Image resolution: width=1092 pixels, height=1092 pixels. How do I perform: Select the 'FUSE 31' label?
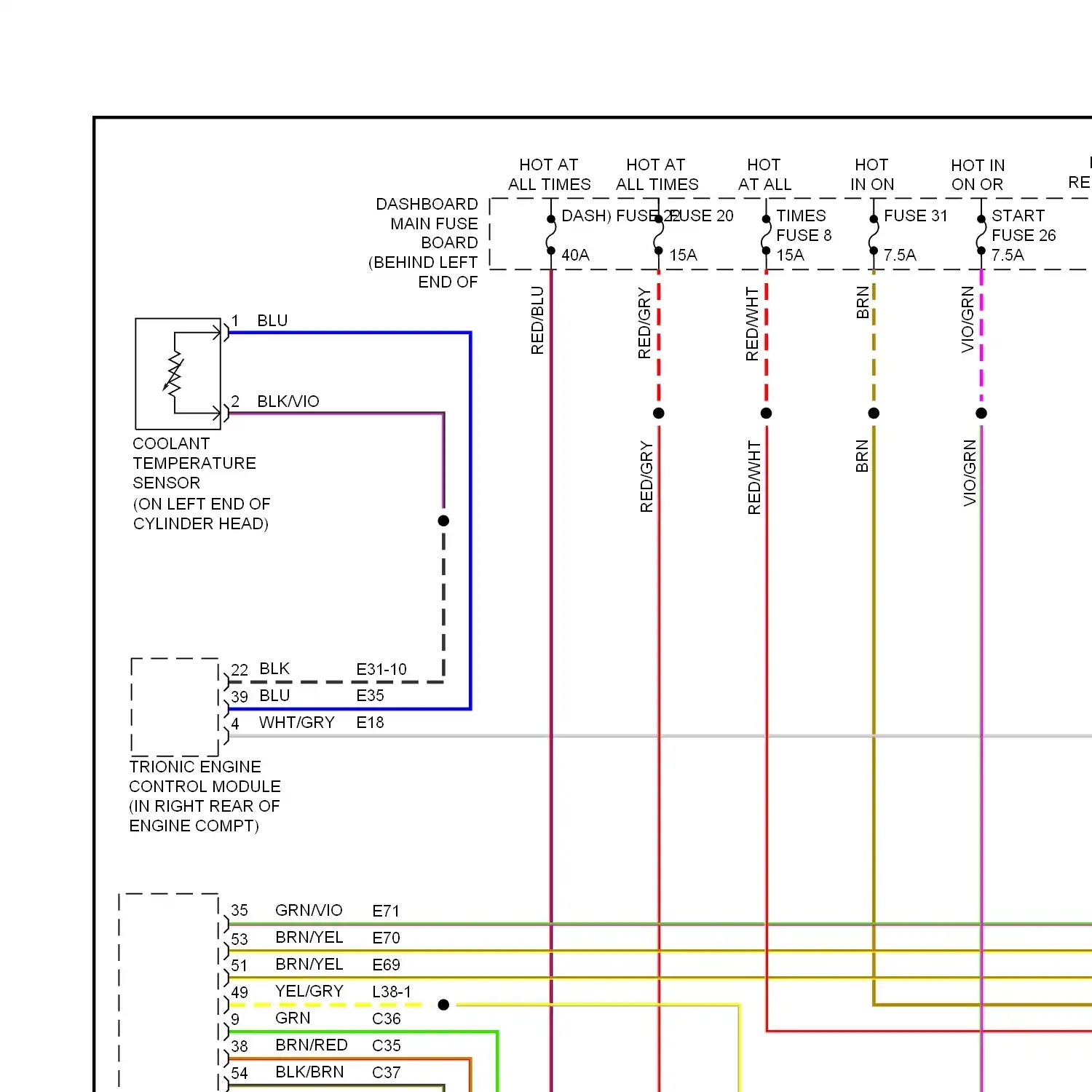916,215
